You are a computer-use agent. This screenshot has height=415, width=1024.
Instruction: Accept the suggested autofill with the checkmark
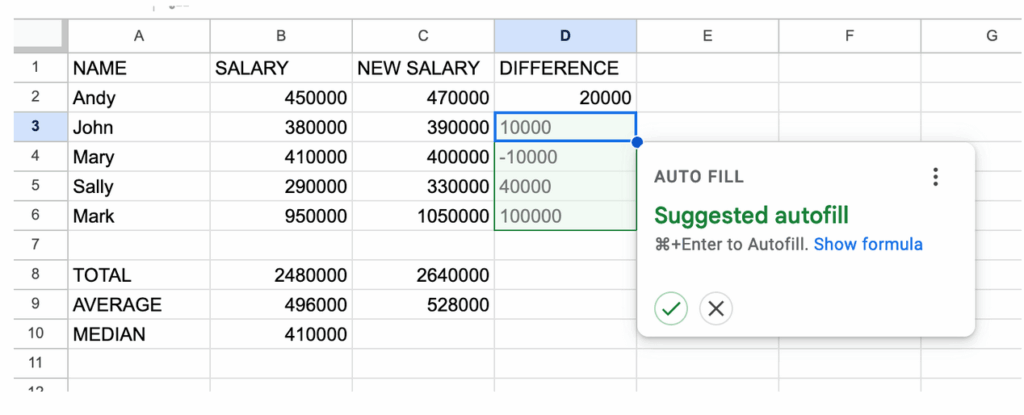click(671, 309)
